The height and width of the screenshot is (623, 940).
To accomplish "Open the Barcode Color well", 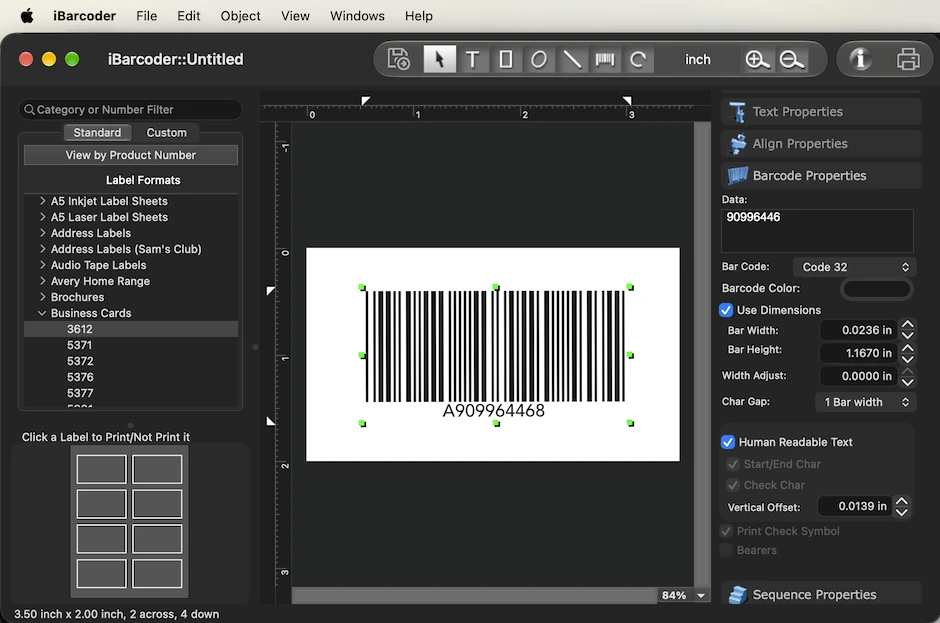I will tap(876, 288).
